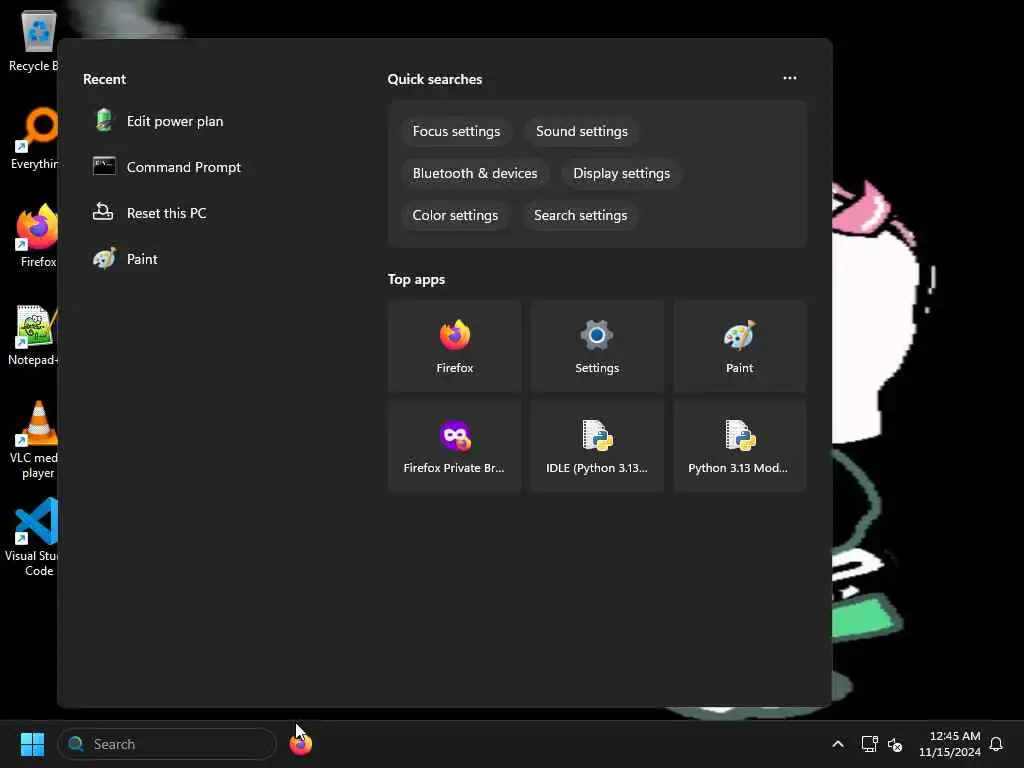Click the Firefox icon on taskbar
1024x768 pixels.
click(x=300, y=744)
